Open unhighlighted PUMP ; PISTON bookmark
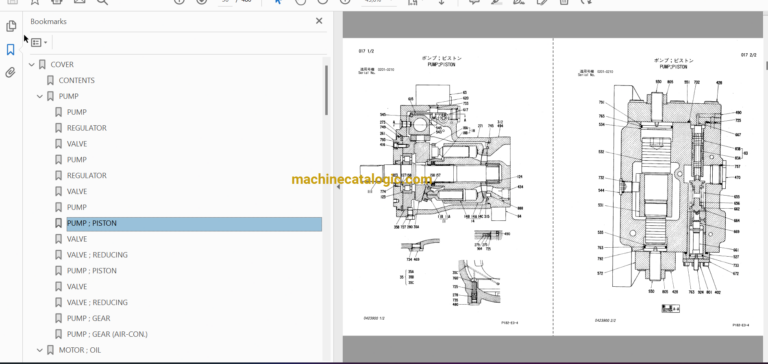The height and width of the screenshot is (364, 768). [x=92, y=271]
